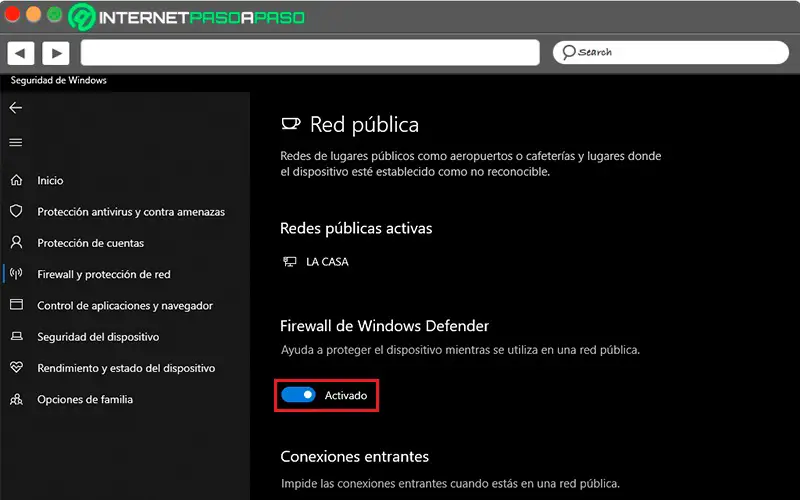Viewport: 800px width, 500px height.
Task: Click the orange minimize window button
Action: tap(33, 14)
